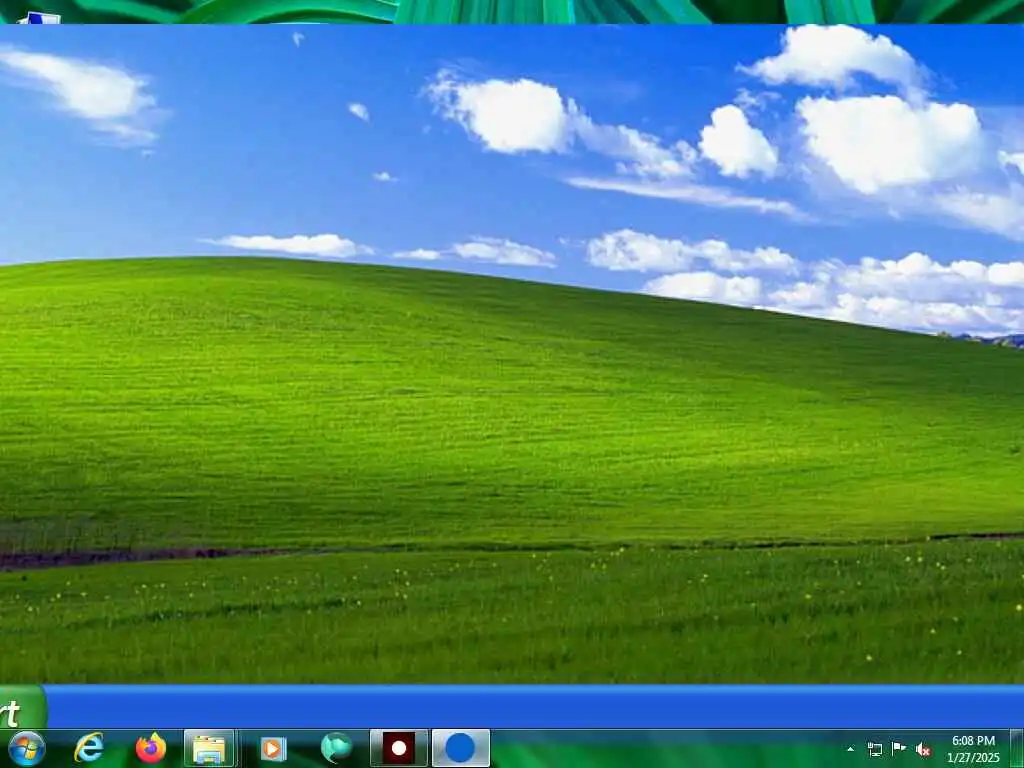Show hidden system tray icons
The image size is (1024, 768).
pos(850,749)
